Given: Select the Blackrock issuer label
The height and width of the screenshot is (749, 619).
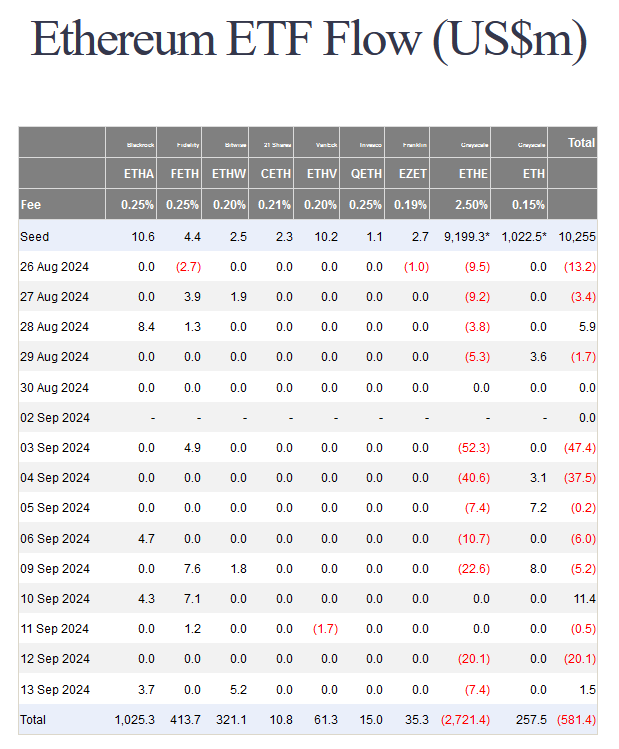Looking at the screenshot, I should coord(140,145).
